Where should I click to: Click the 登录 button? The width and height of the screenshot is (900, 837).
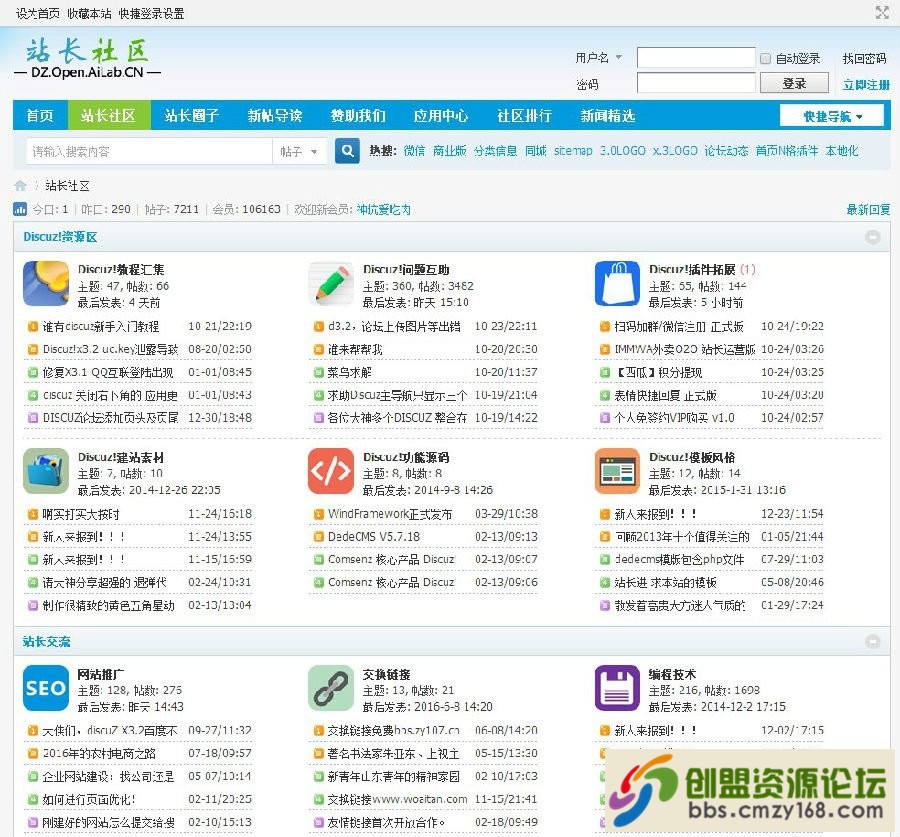794,83
